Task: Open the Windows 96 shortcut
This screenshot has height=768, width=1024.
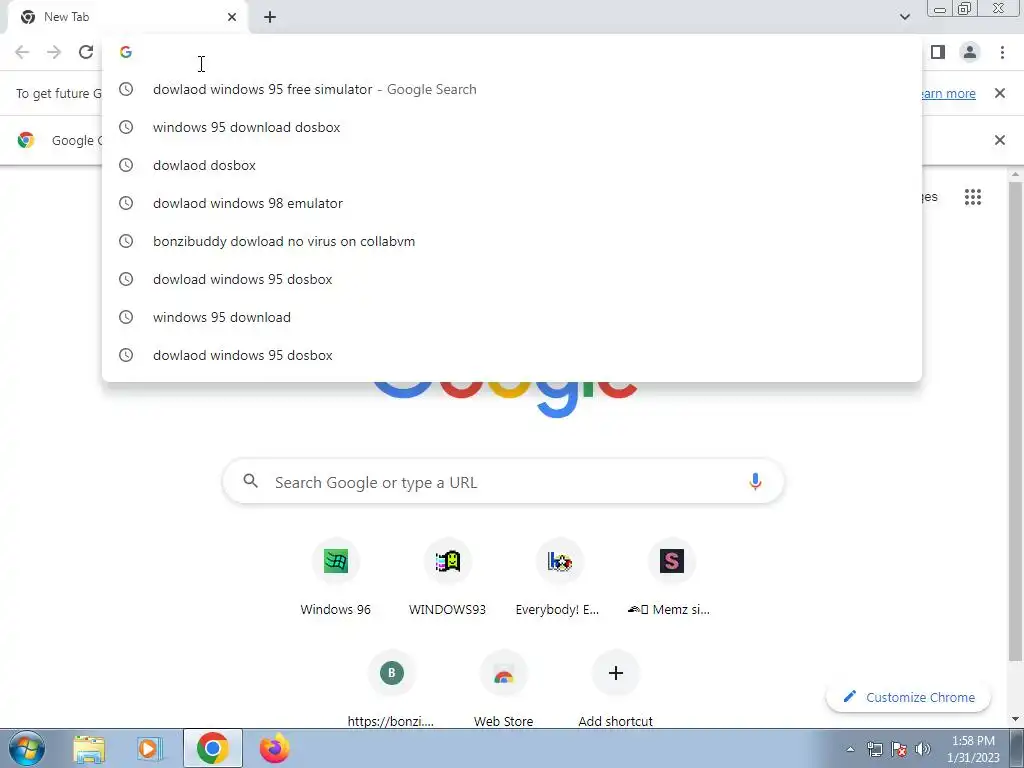Action: (336, 578)
